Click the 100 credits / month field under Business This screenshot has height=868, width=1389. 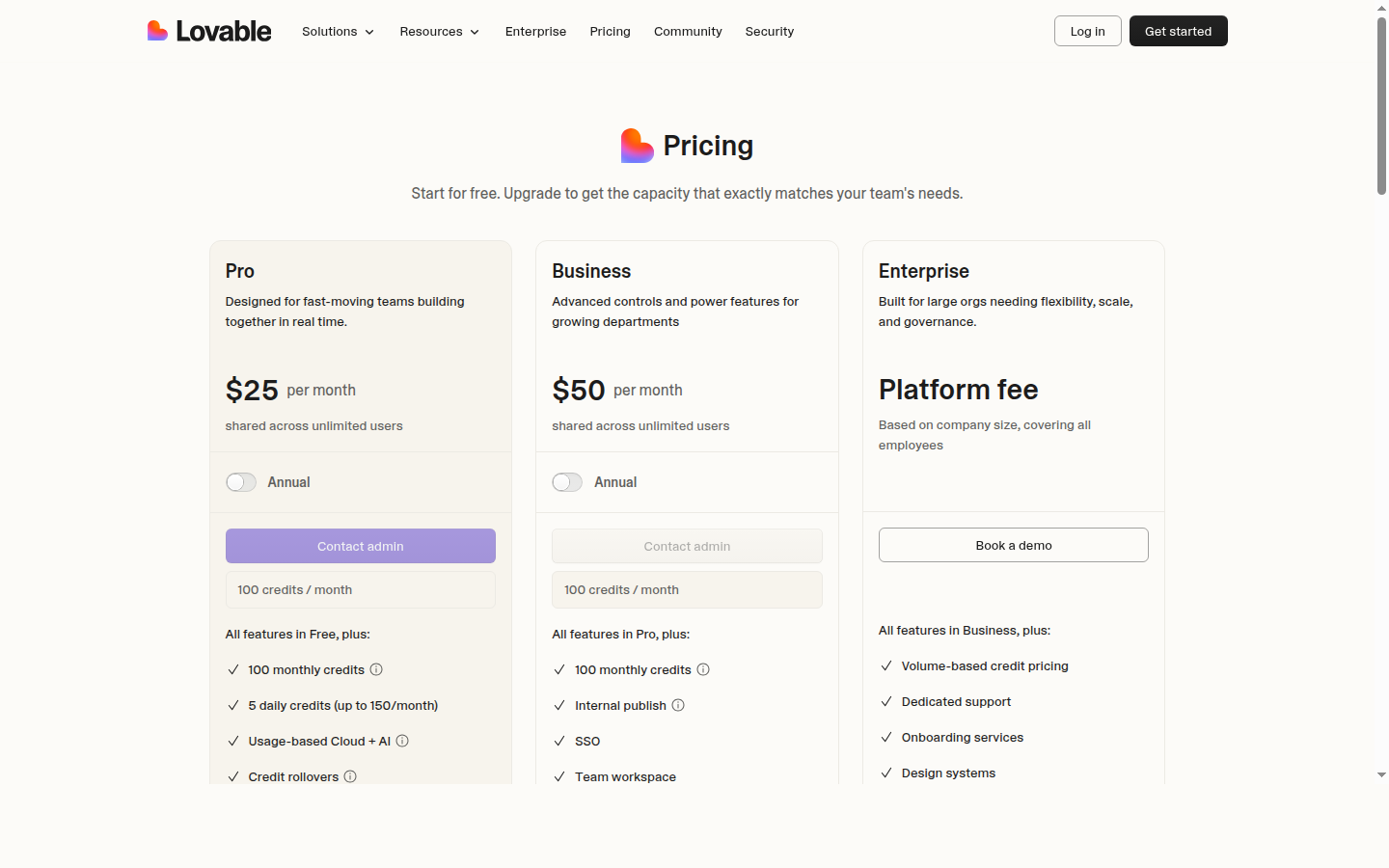pyautogui.click(x=687, y=589)
